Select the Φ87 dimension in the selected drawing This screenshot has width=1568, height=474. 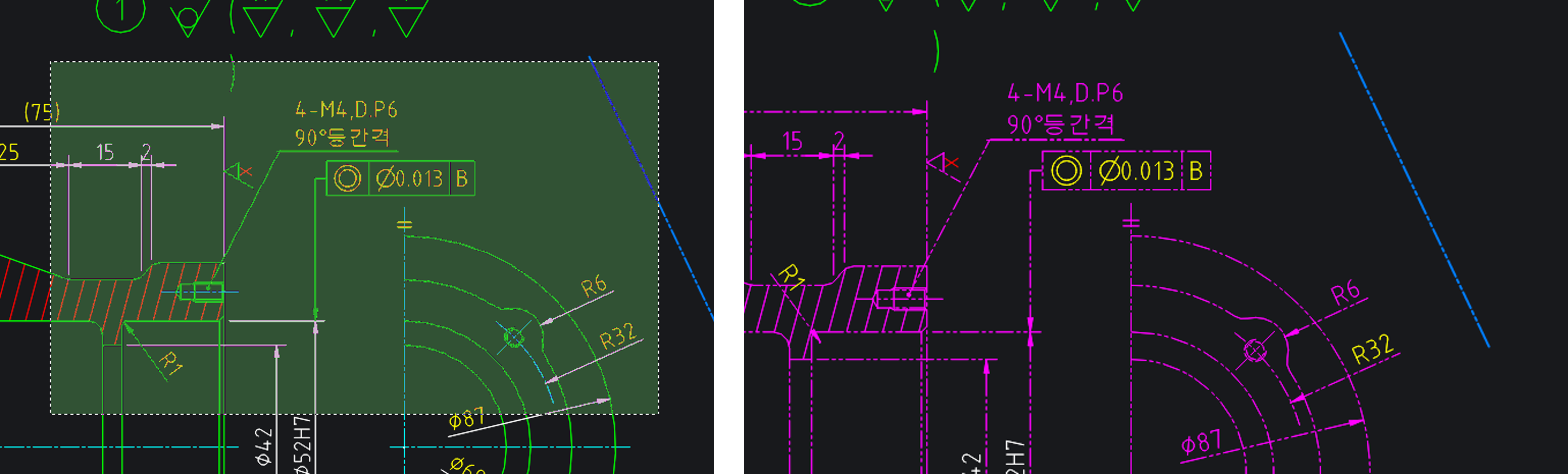click(466, 419)
